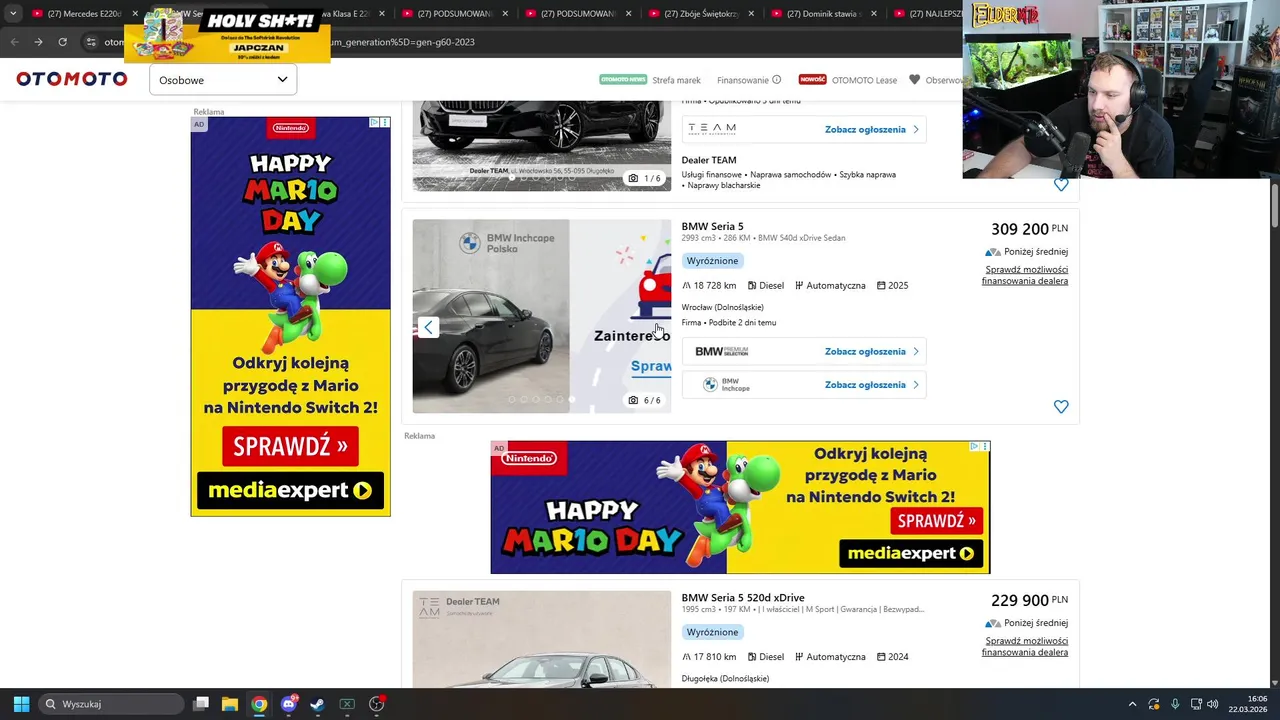Viewport: 1280px width, 720px height.
Task: Click the volume speaker tray icon
Action: click(1212, 704)
